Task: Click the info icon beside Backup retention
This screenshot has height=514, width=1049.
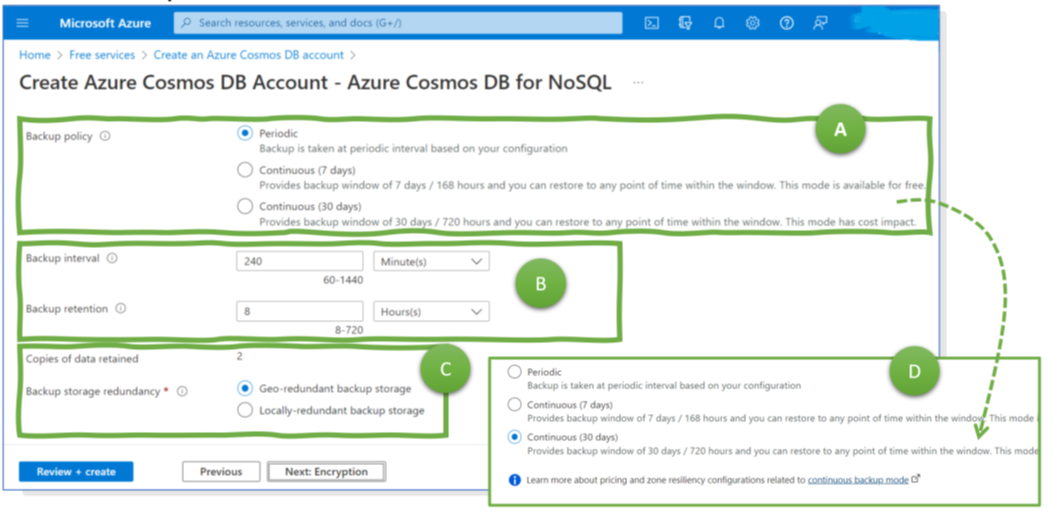Action: [x=120, y=309]
